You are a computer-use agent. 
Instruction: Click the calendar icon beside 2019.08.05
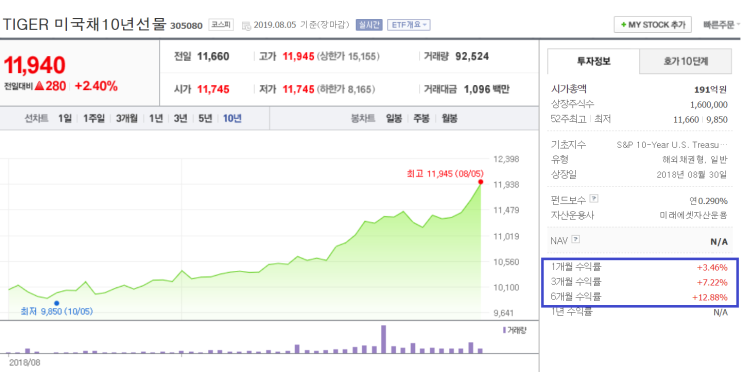(x=246, y=25)
